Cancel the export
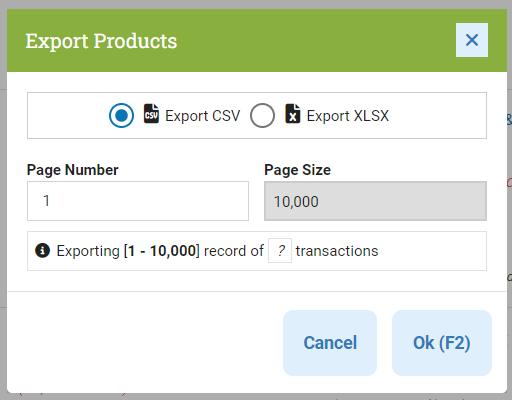 point(330,343)
